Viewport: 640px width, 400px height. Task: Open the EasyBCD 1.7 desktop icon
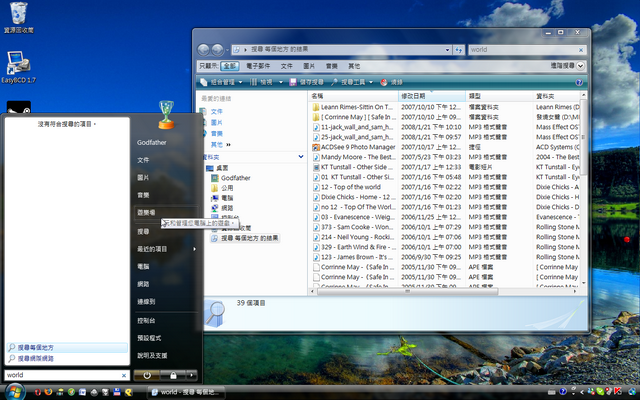pyautogui.click(x=18, y=67)
